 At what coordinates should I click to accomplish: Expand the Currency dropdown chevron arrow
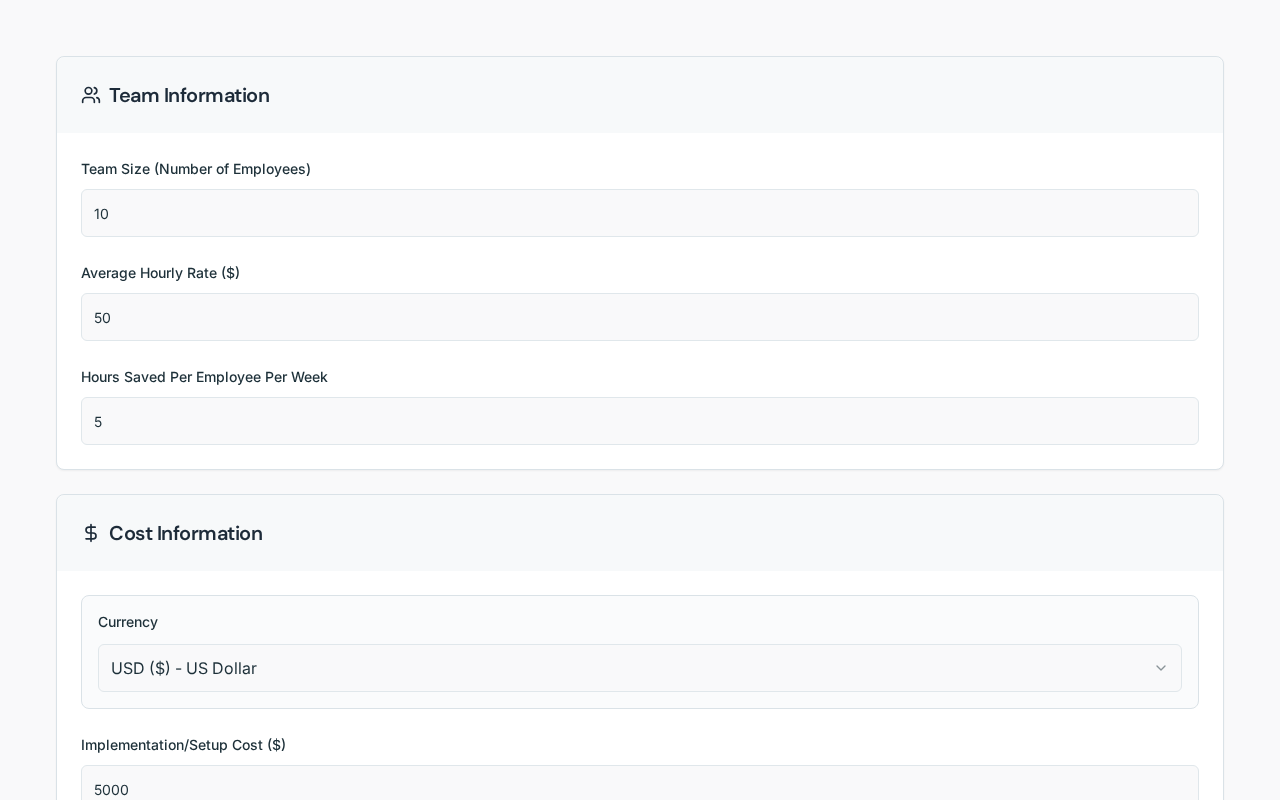(1161, 668)
